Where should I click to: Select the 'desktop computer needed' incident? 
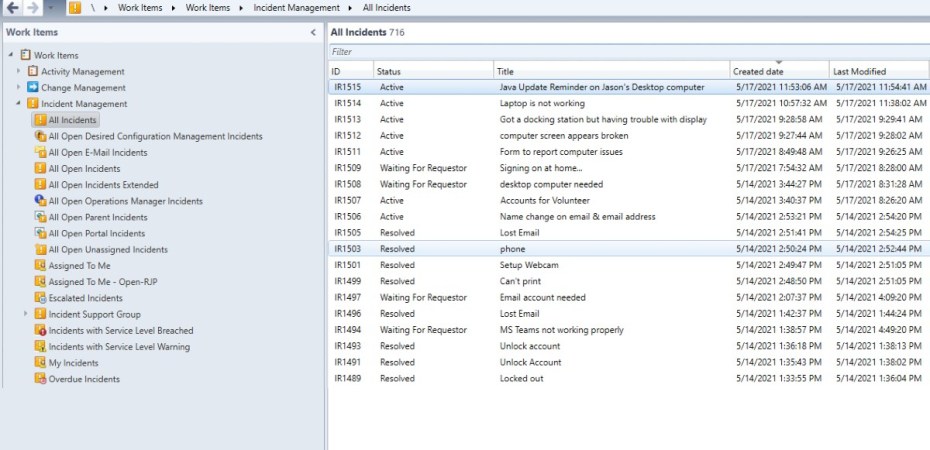tap(629, 184)
